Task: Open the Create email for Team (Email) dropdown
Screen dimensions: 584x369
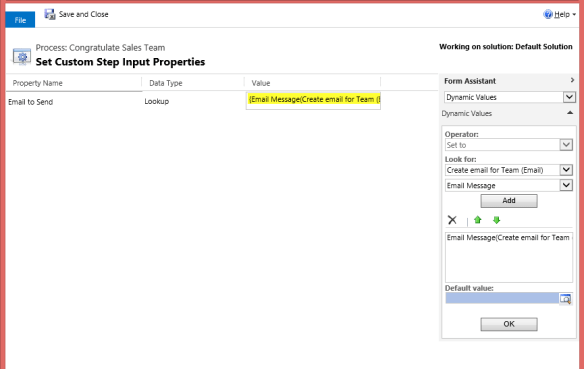Action: [566, 170]
